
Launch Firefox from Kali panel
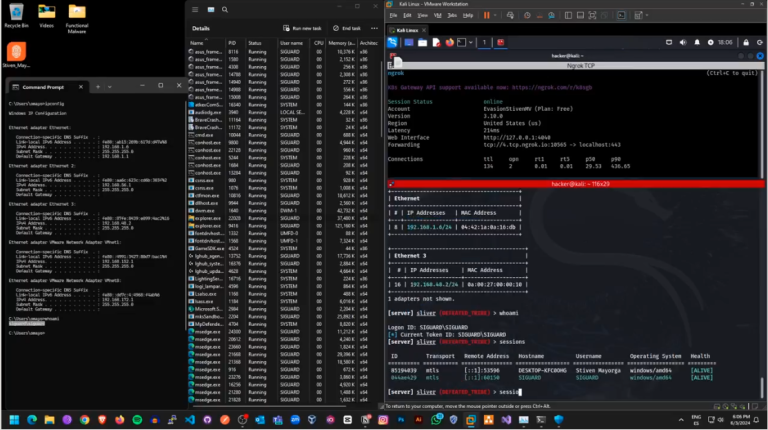click(x=450, y=43)
